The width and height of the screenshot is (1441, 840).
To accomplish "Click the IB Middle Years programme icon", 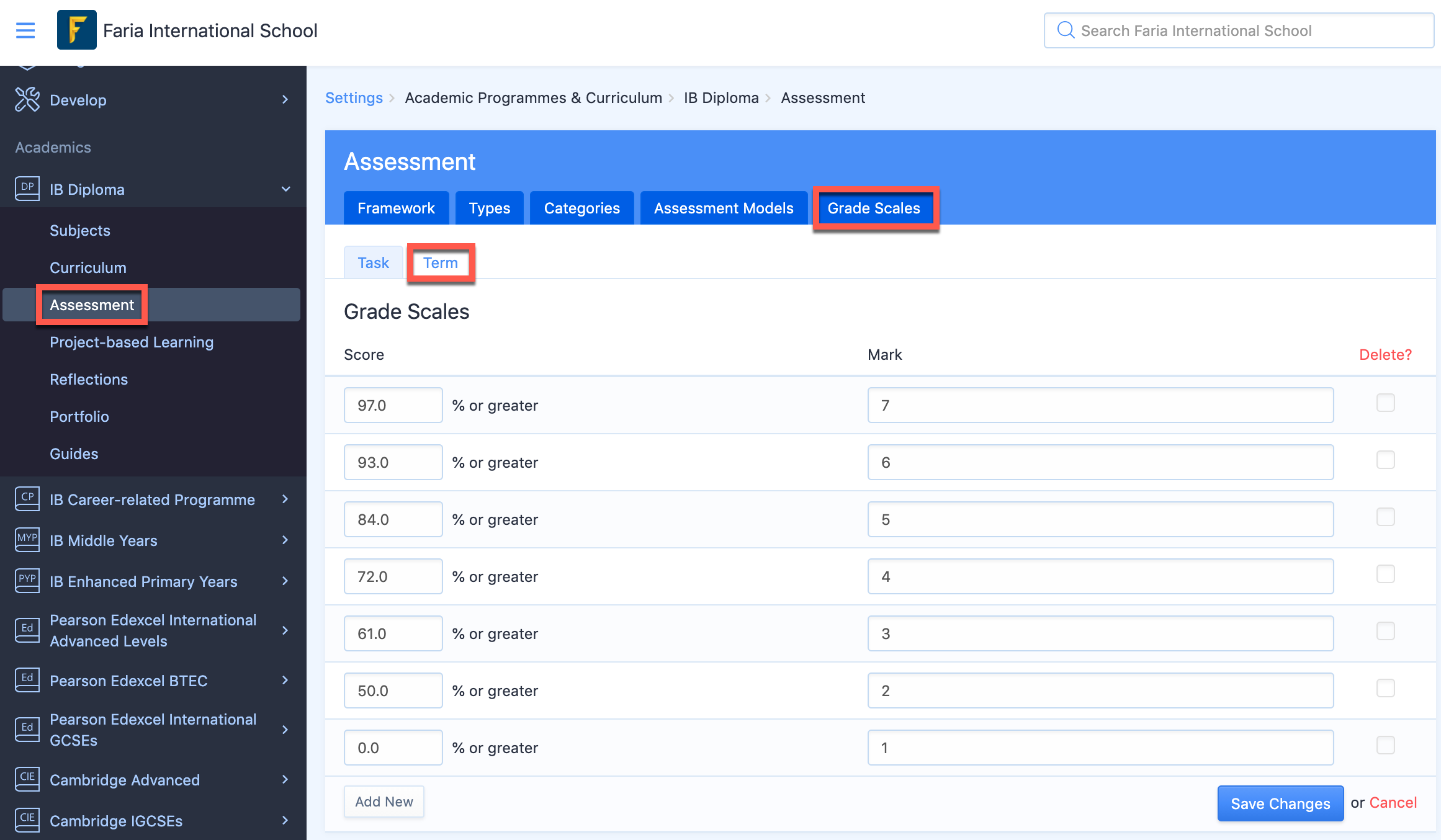I will [x=27, y=539].
